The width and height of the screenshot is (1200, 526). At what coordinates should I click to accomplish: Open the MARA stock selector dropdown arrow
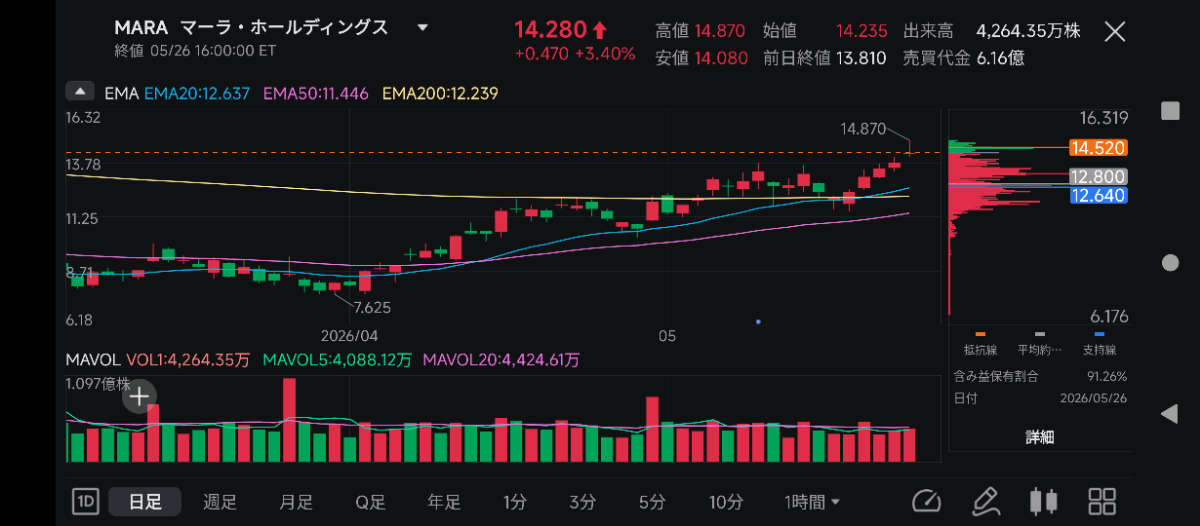(x=423, y=28)
